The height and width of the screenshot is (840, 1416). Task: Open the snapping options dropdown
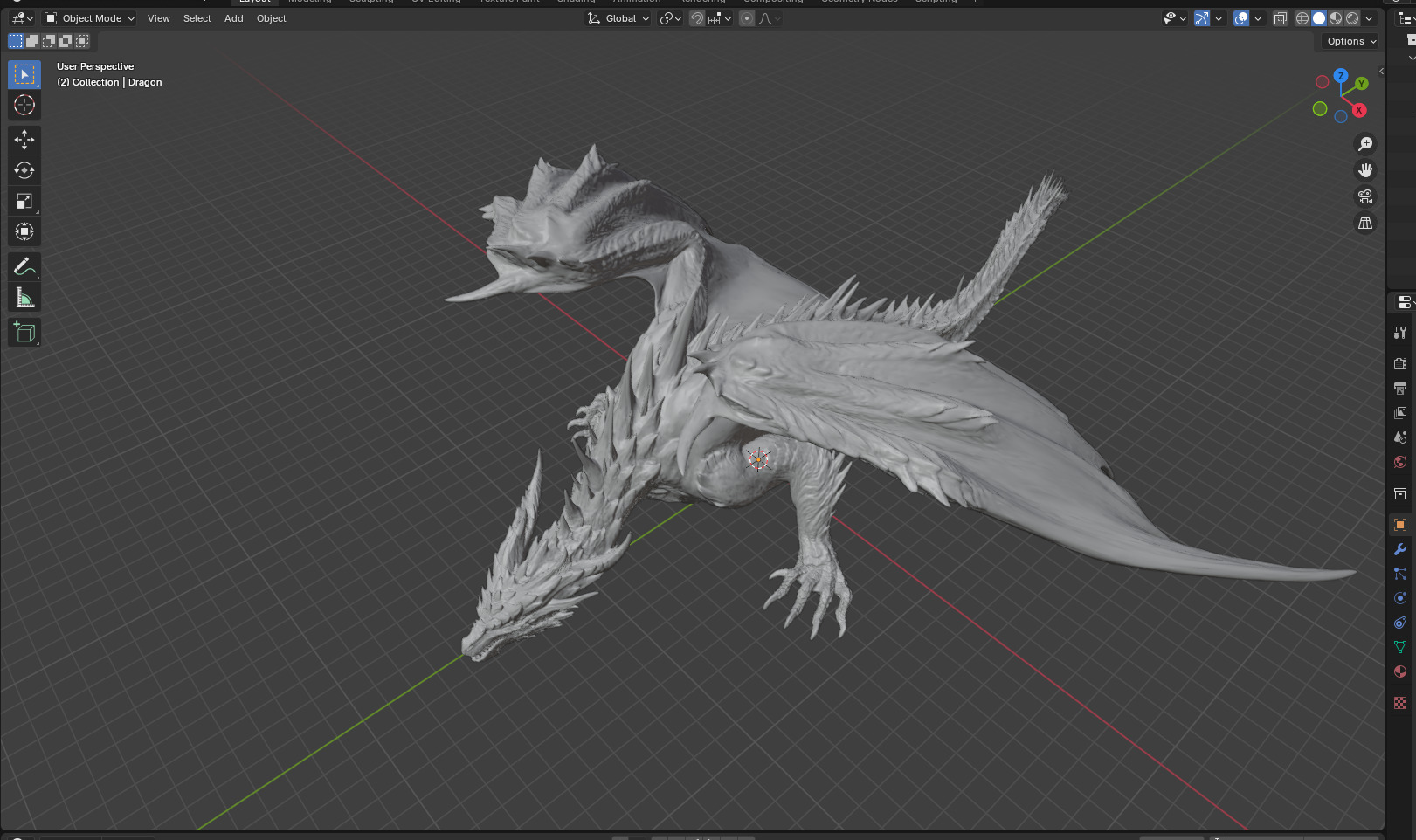click(x=721, y=18)
